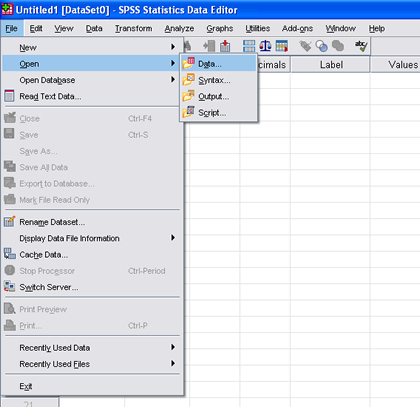Close the File menu via the File header

[11, 29]
